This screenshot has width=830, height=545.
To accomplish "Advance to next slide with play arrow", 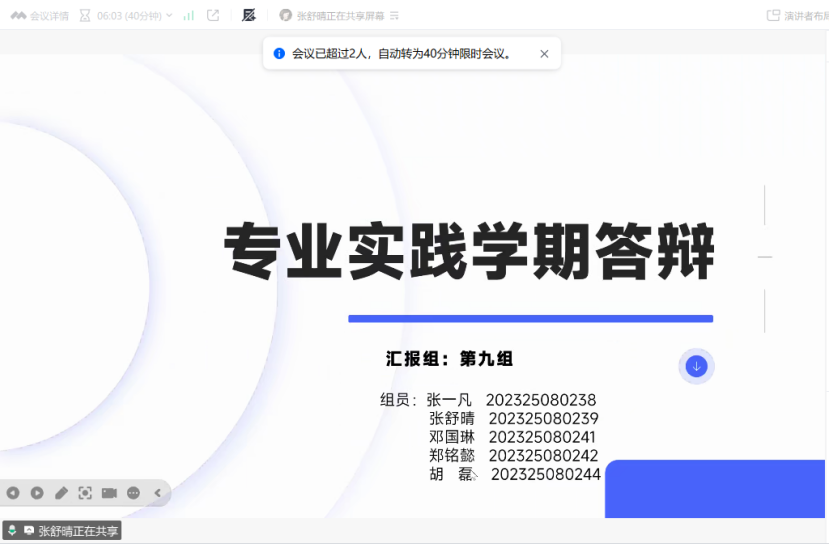I will (37, 493).
